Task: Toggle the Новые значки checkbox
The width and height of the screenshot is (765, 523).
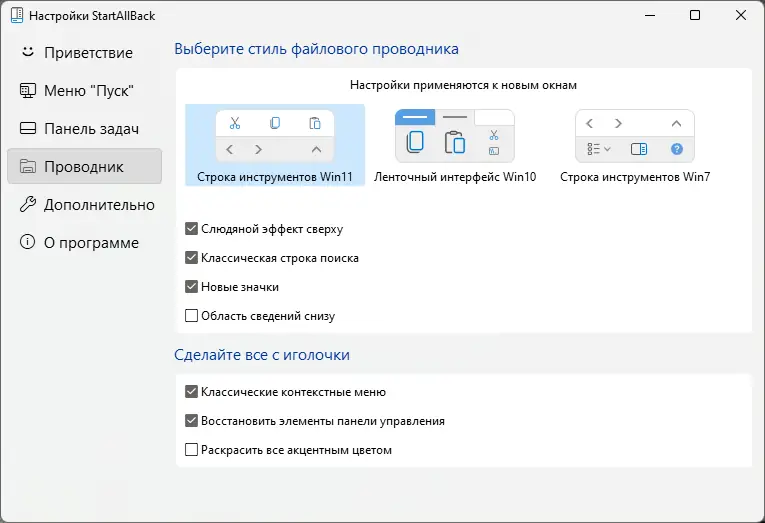Action: (x=192, y=287)
